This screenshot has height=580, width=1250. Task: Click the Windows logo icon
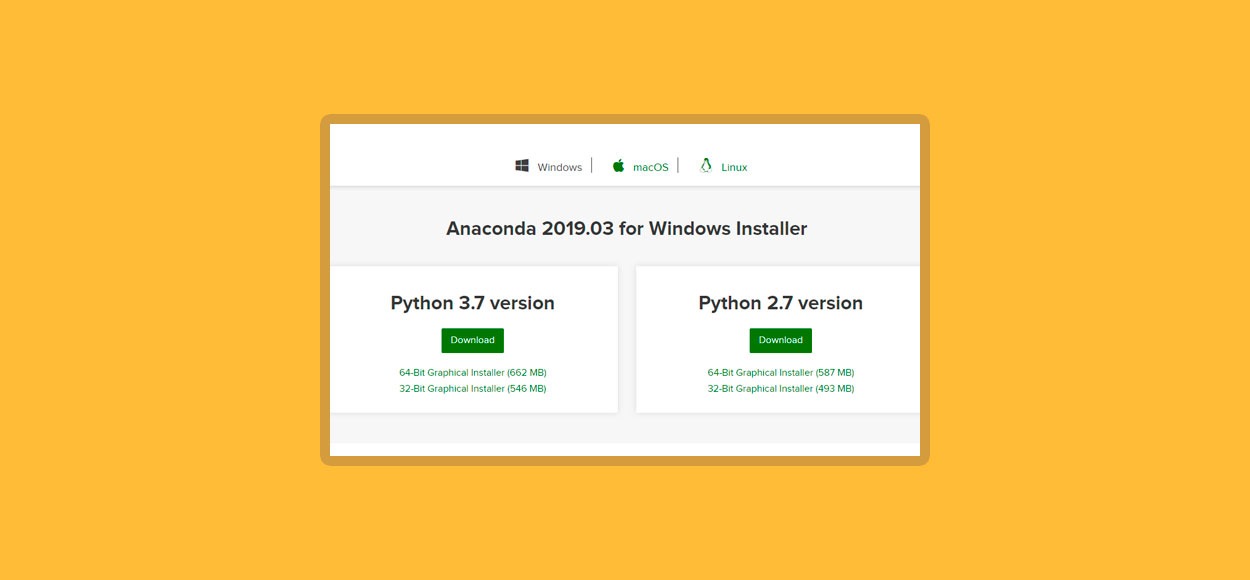pyautogui.click(x=522, y=166)
